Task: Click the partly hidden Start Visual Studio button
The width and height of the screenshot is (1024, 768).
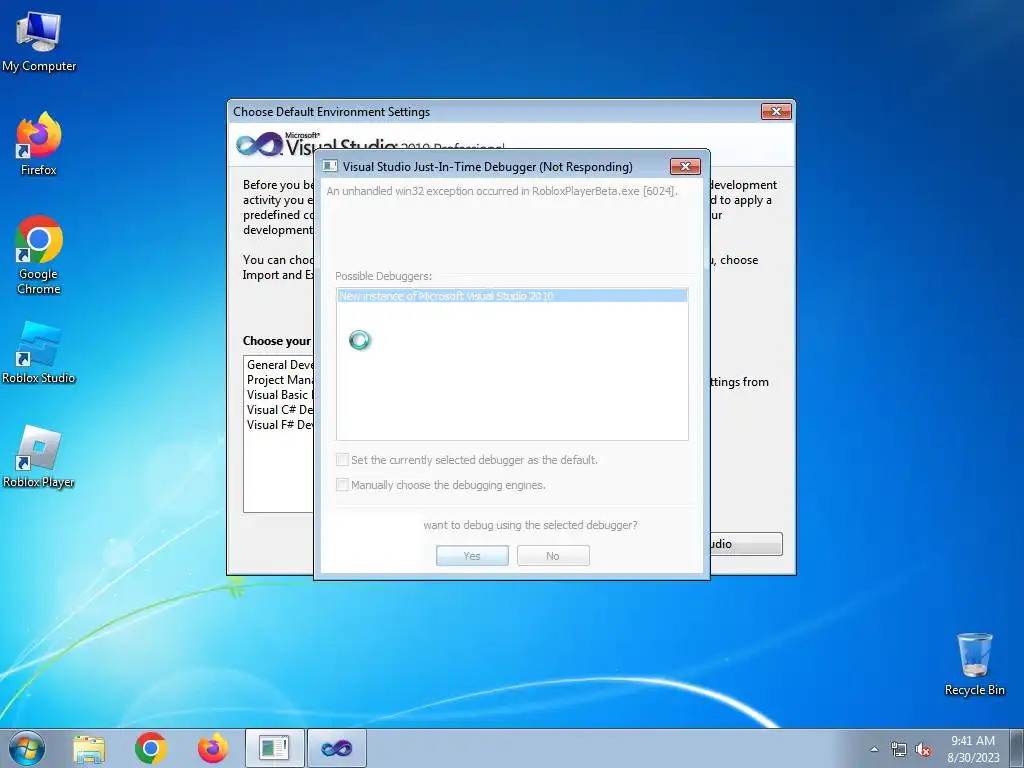Action: click(x=746, y=544)
